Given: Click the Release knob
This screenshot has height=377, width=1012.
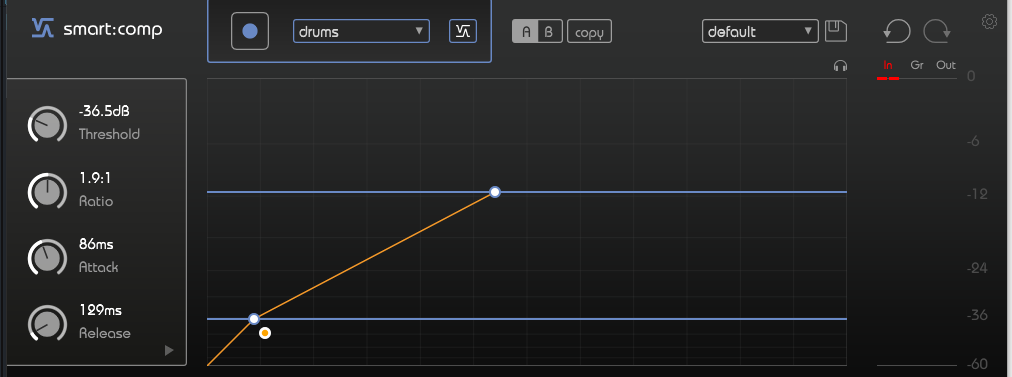Looking at the screenshot, I should coord(47,325).
